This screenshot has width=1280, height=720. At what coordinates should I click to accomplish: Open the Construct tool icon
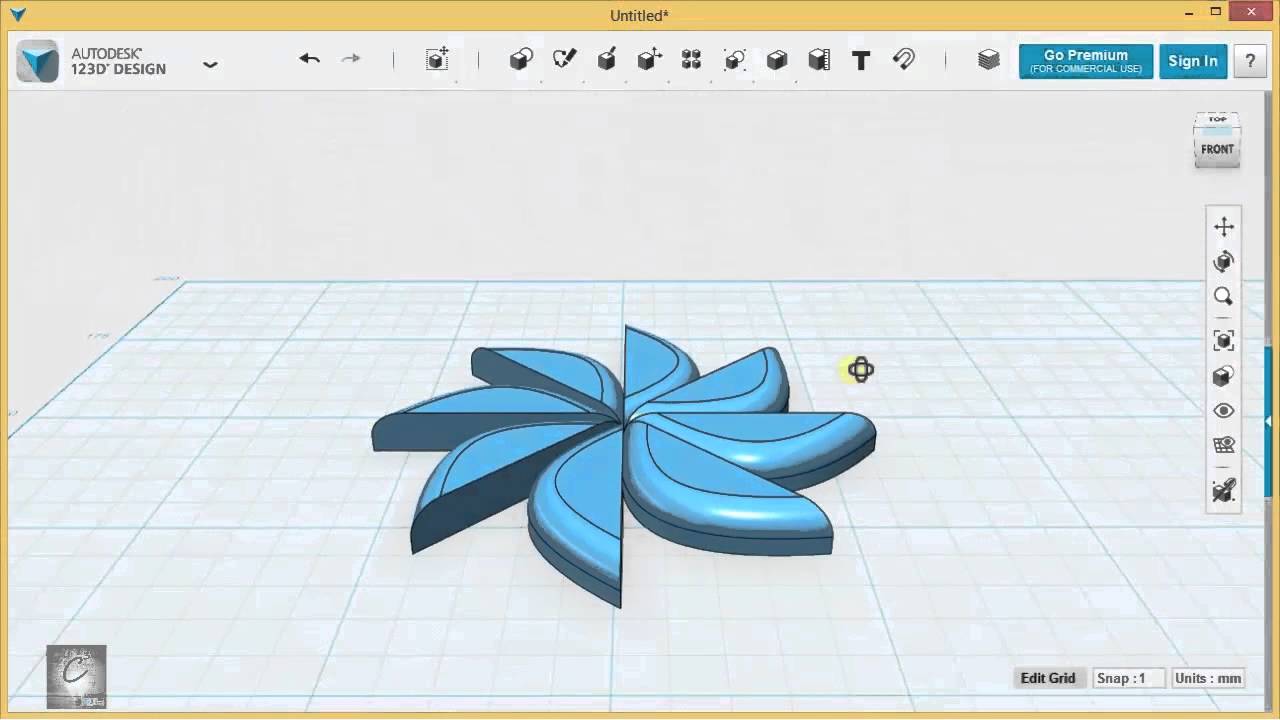606,60
